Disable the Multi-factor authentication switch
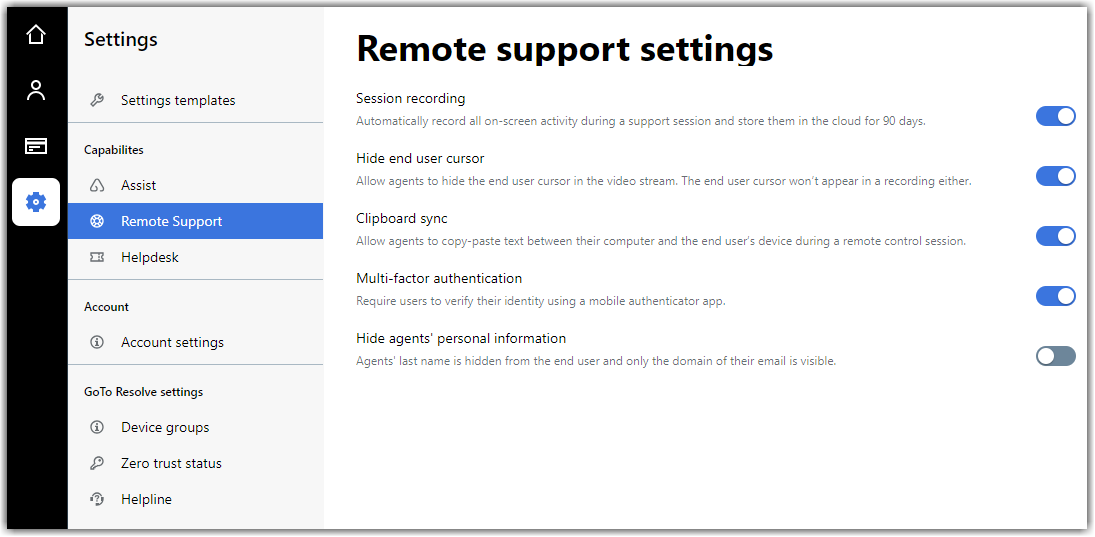 tap(1055, 296)
